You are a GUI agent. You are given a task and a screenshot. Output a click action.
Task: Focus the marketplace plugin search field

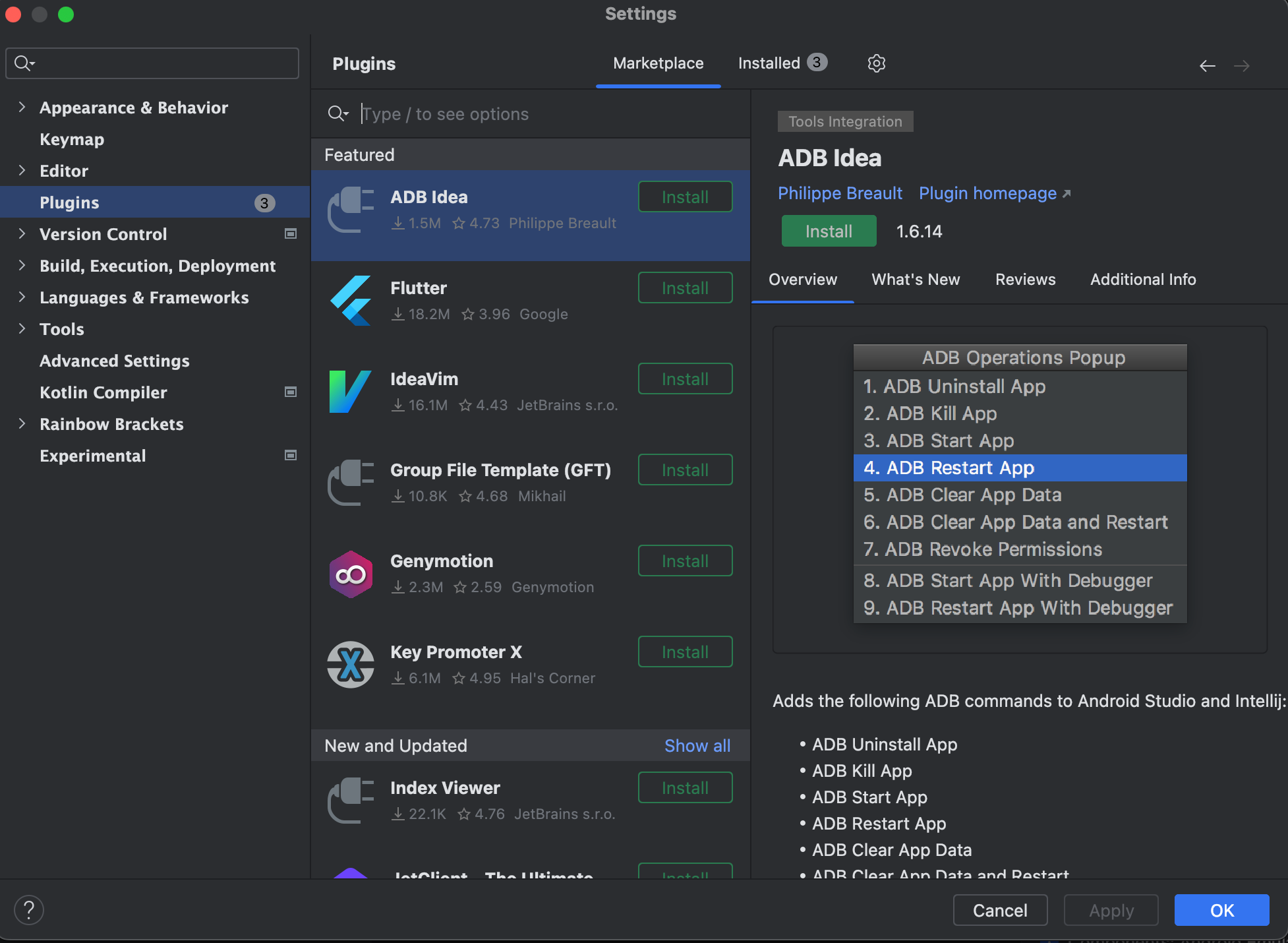[541, 114]
